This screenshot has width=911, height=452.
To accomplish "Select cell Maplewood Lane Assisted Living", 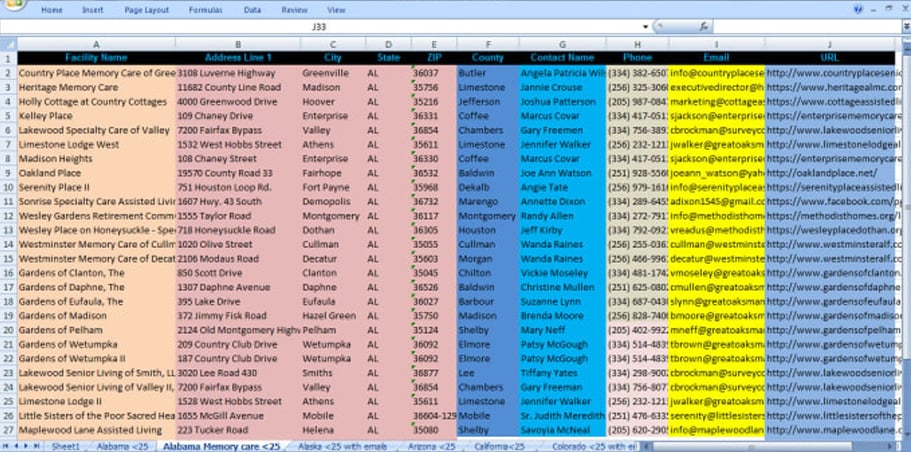I will 96,431.
